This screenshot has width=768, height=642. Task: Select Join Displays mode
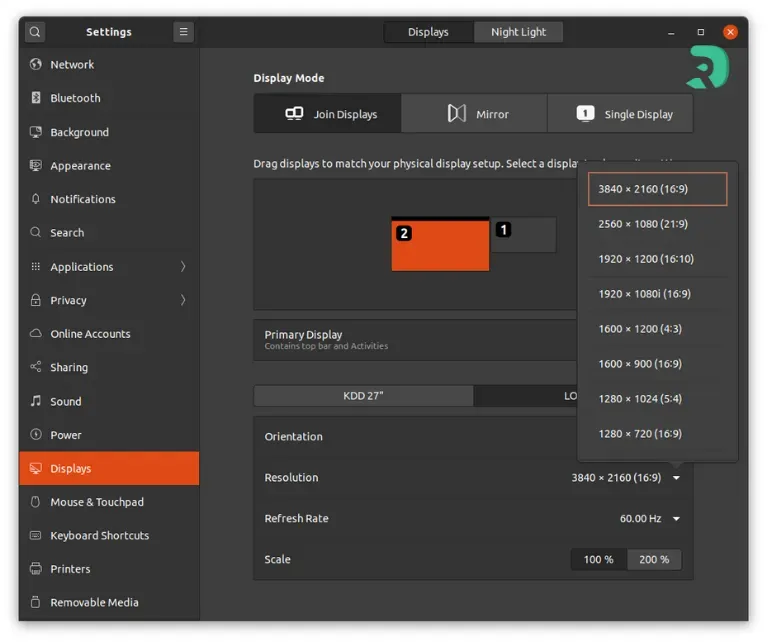[x=328, y=114]
